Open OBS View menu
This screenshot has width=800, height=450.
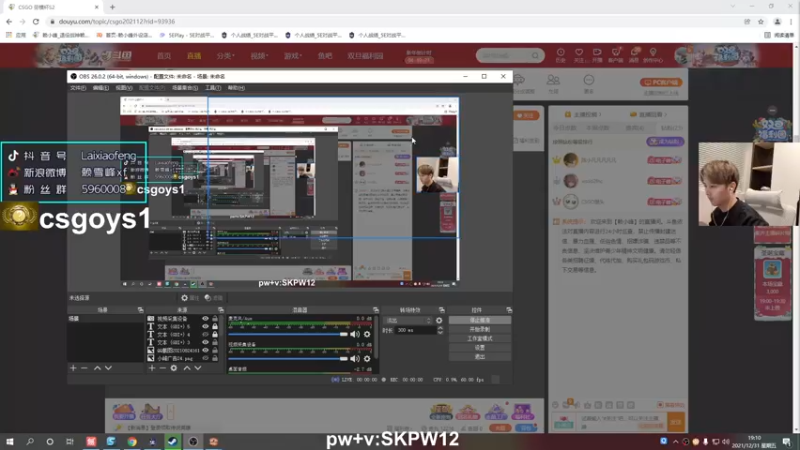click(123, 88)
